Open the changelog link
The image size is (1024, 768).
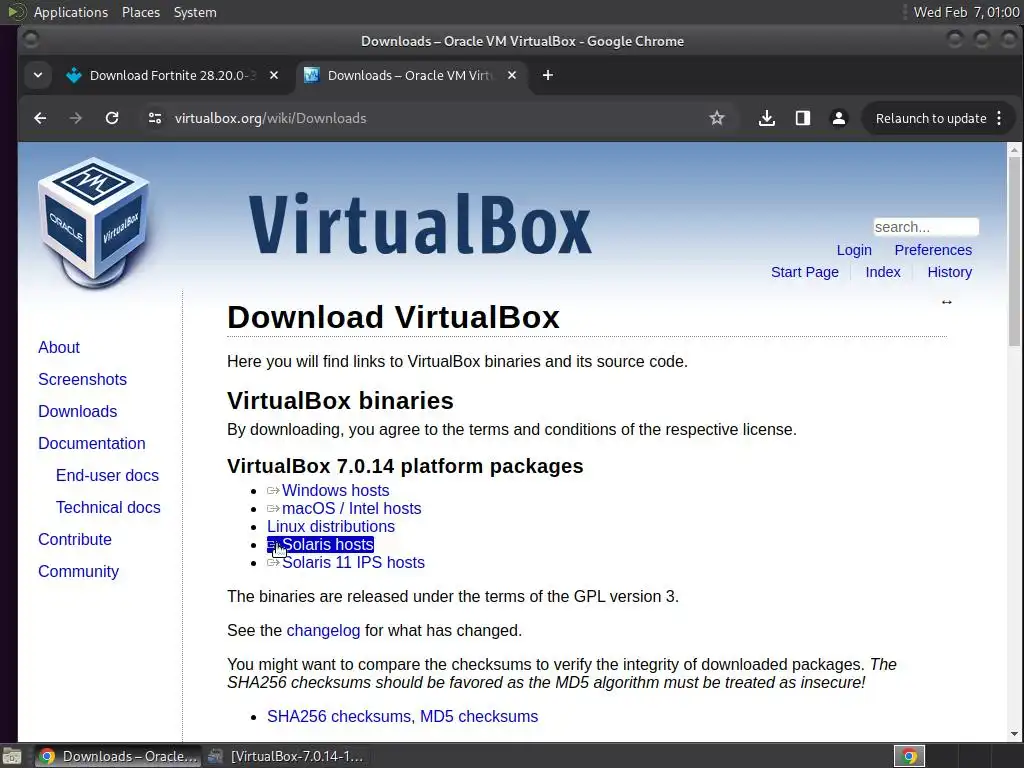pos(323,631)
